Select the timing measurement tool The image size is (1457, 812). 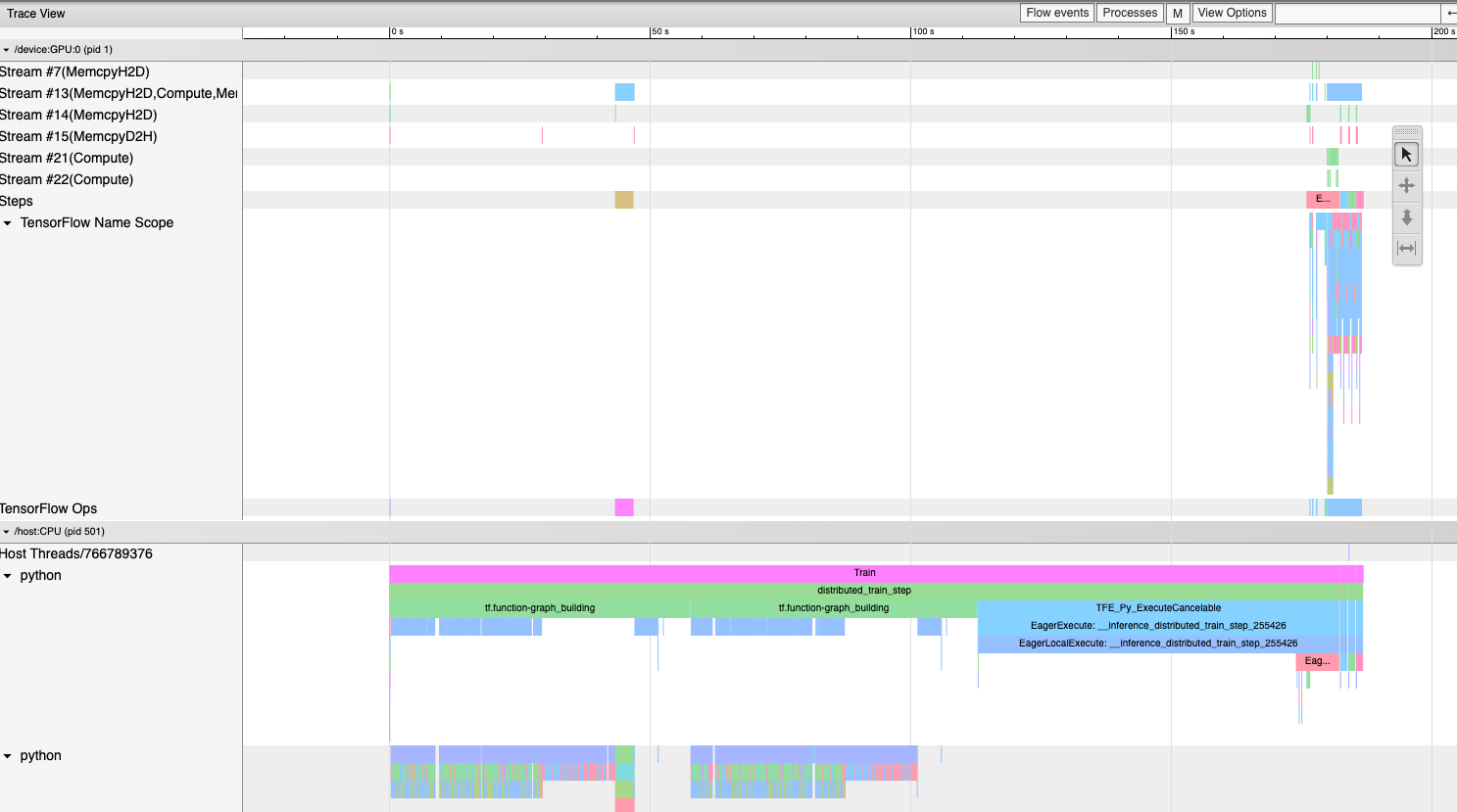(x=1406, y=249)
